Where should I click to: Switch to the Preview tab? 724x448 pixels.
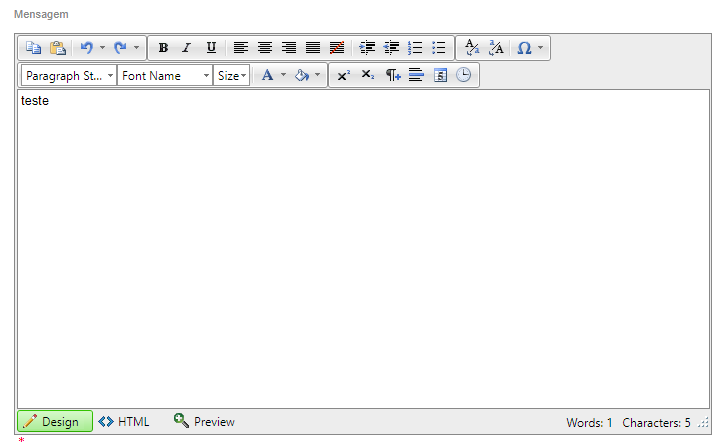204,422
